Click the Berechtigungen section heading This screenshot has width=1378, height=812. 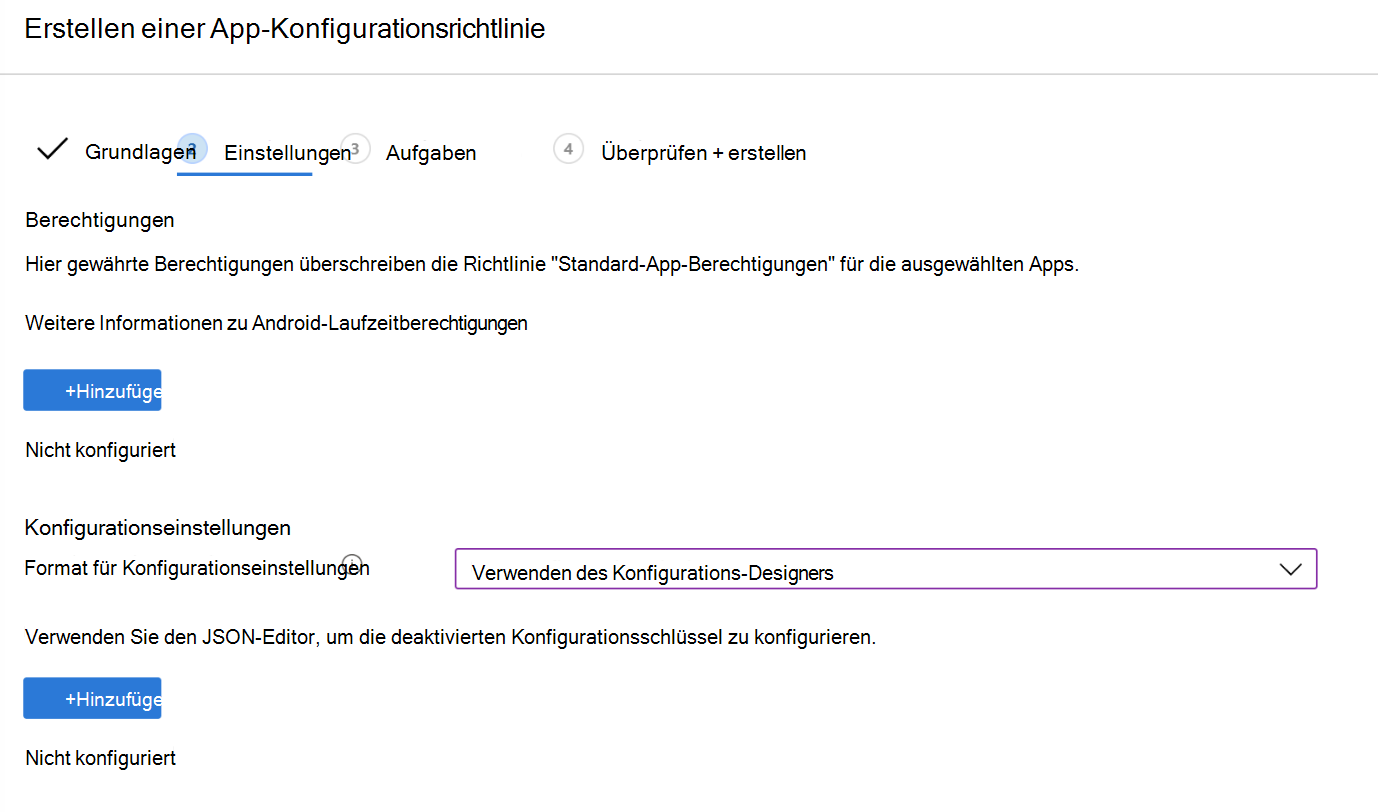tap(100, 219)
